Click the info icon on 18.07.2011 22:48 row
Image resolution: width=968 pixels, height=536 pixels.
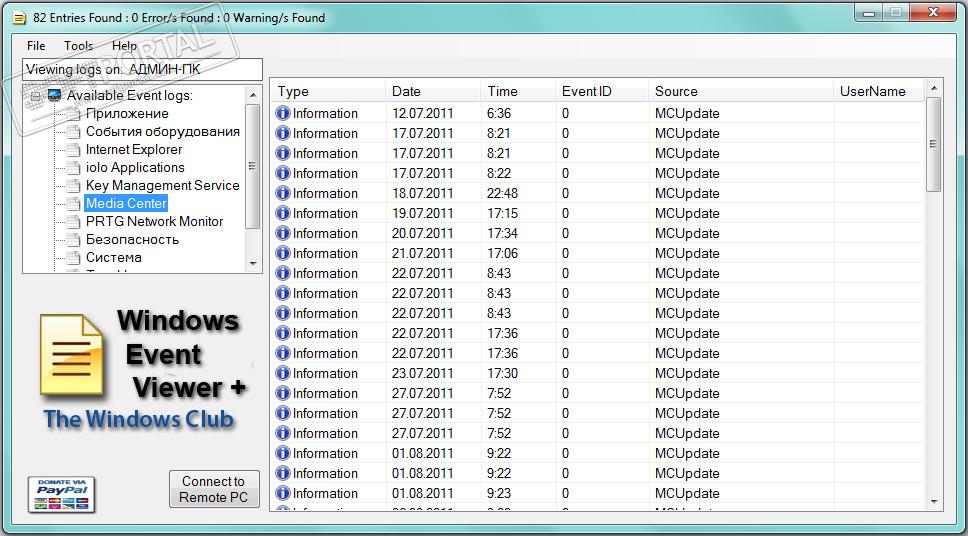click(x=283, y=193)
